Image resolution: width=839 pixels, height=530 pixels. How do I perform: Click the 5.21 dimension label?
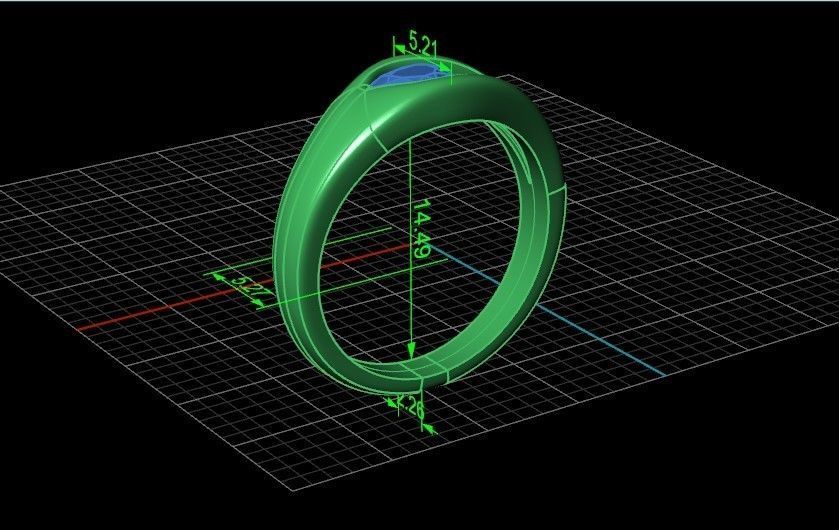pyautogui.click(x=423, y=45)
